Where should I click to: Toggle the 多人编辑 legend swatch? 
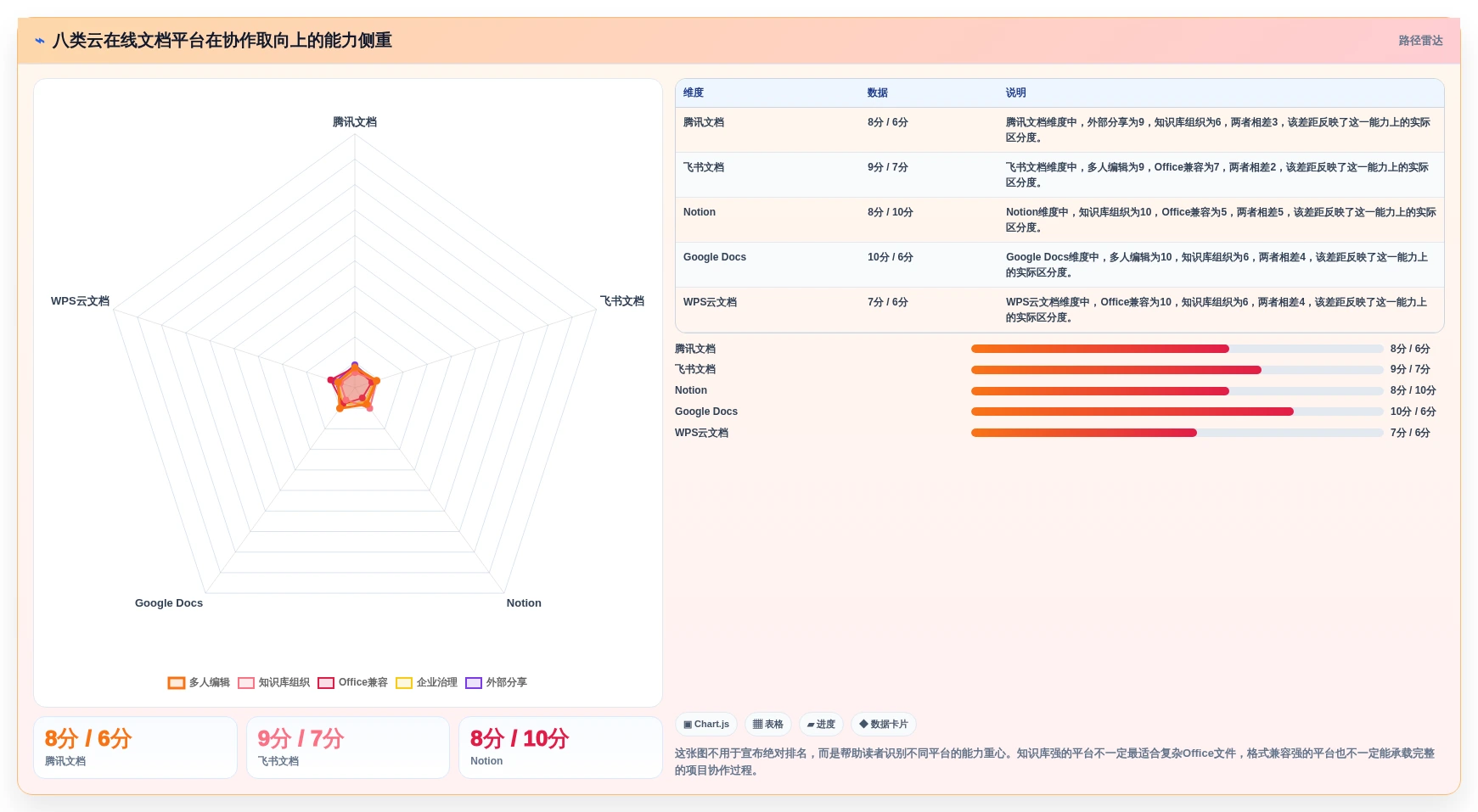point(176,683)
